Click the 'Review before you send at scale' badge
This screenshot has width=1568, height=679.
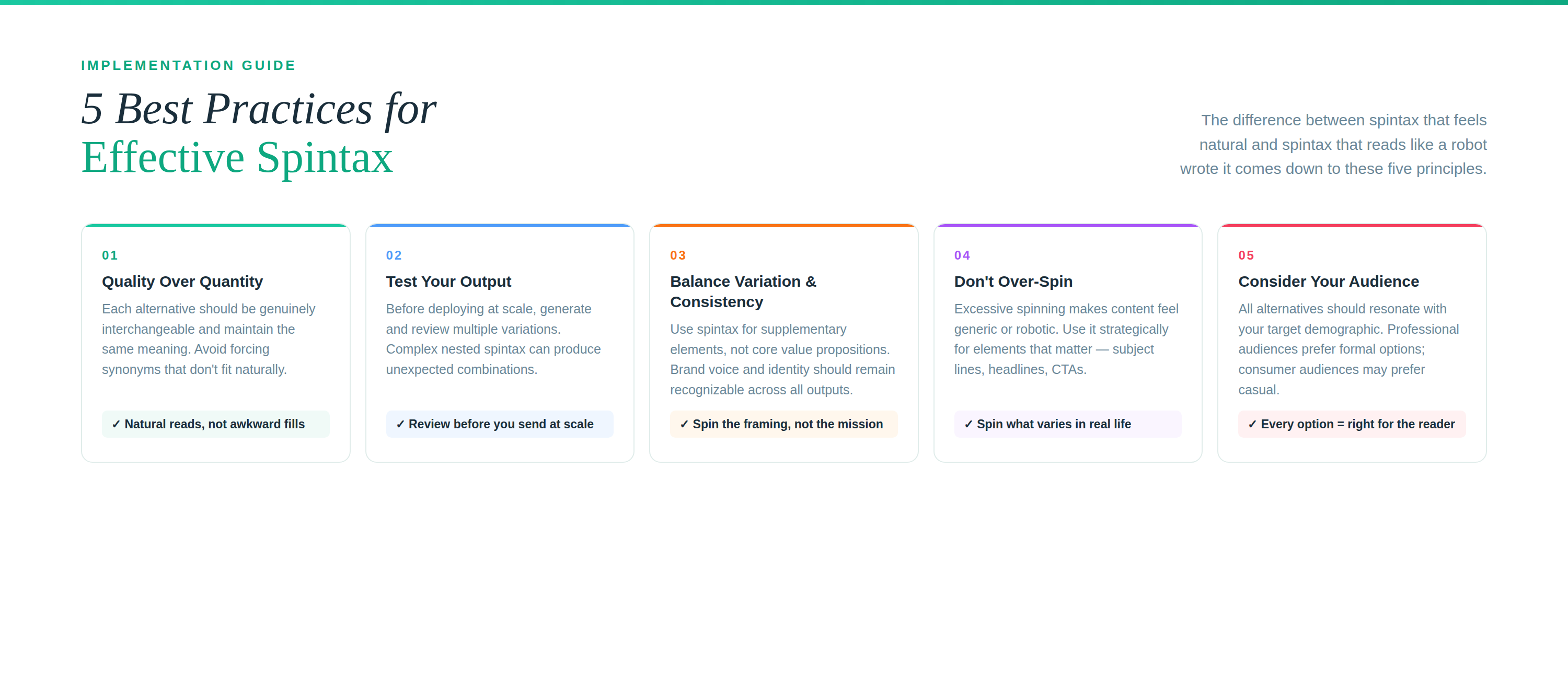[x=500, y=424]
